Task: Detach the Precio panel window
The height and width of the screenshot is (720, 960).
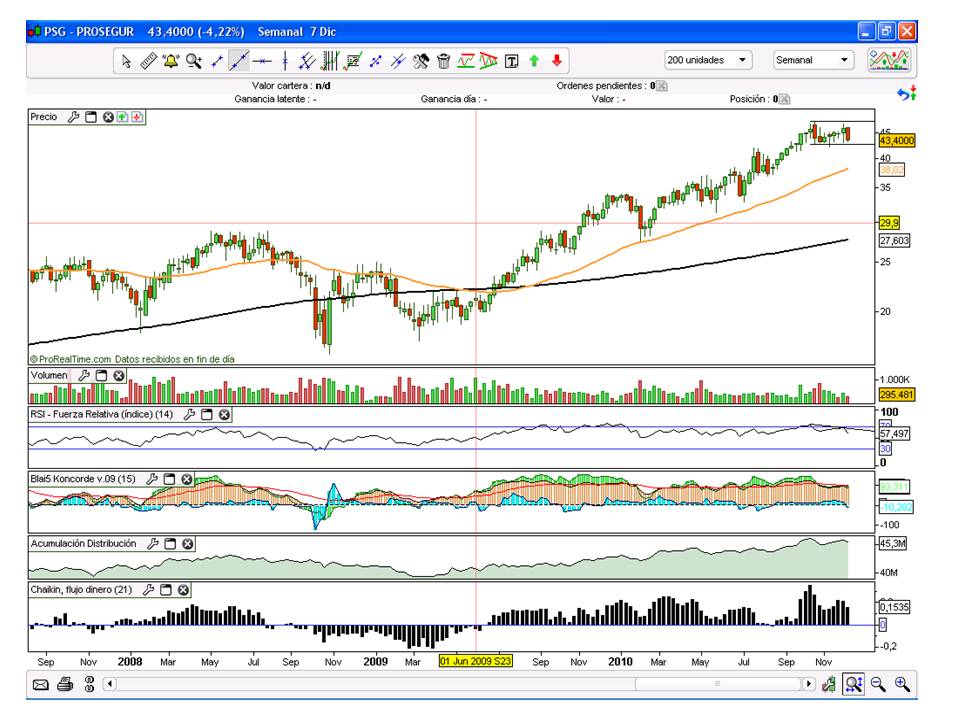Action: (91, 117)
